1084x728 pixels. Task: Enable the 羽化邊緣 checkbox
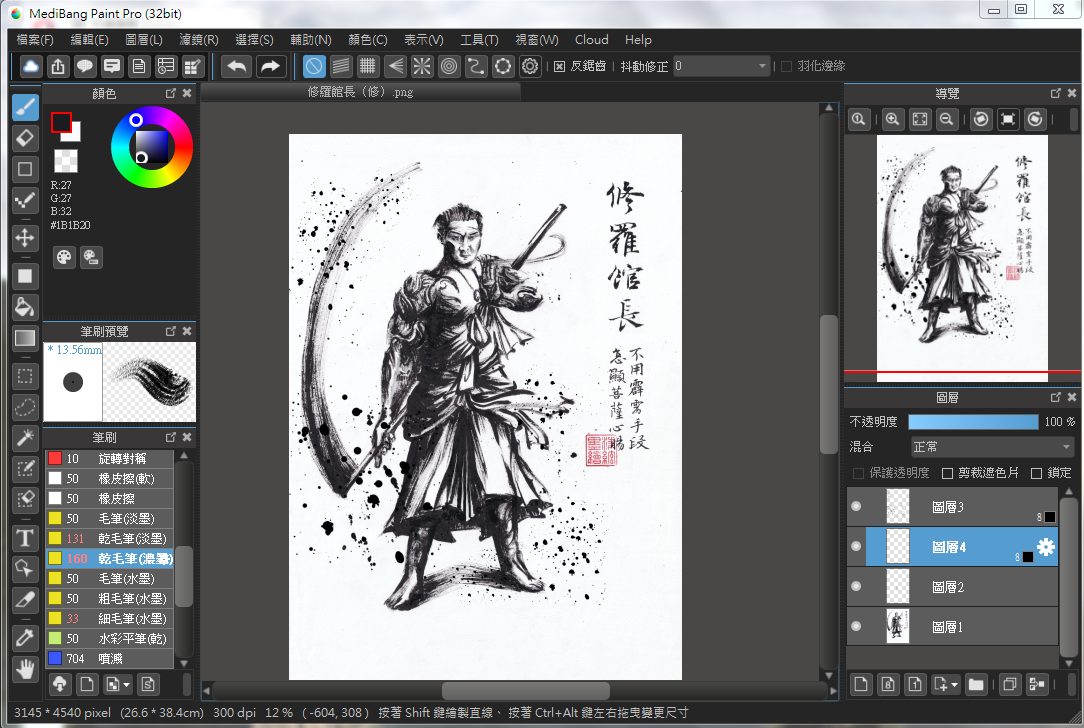tap(786, 66)
